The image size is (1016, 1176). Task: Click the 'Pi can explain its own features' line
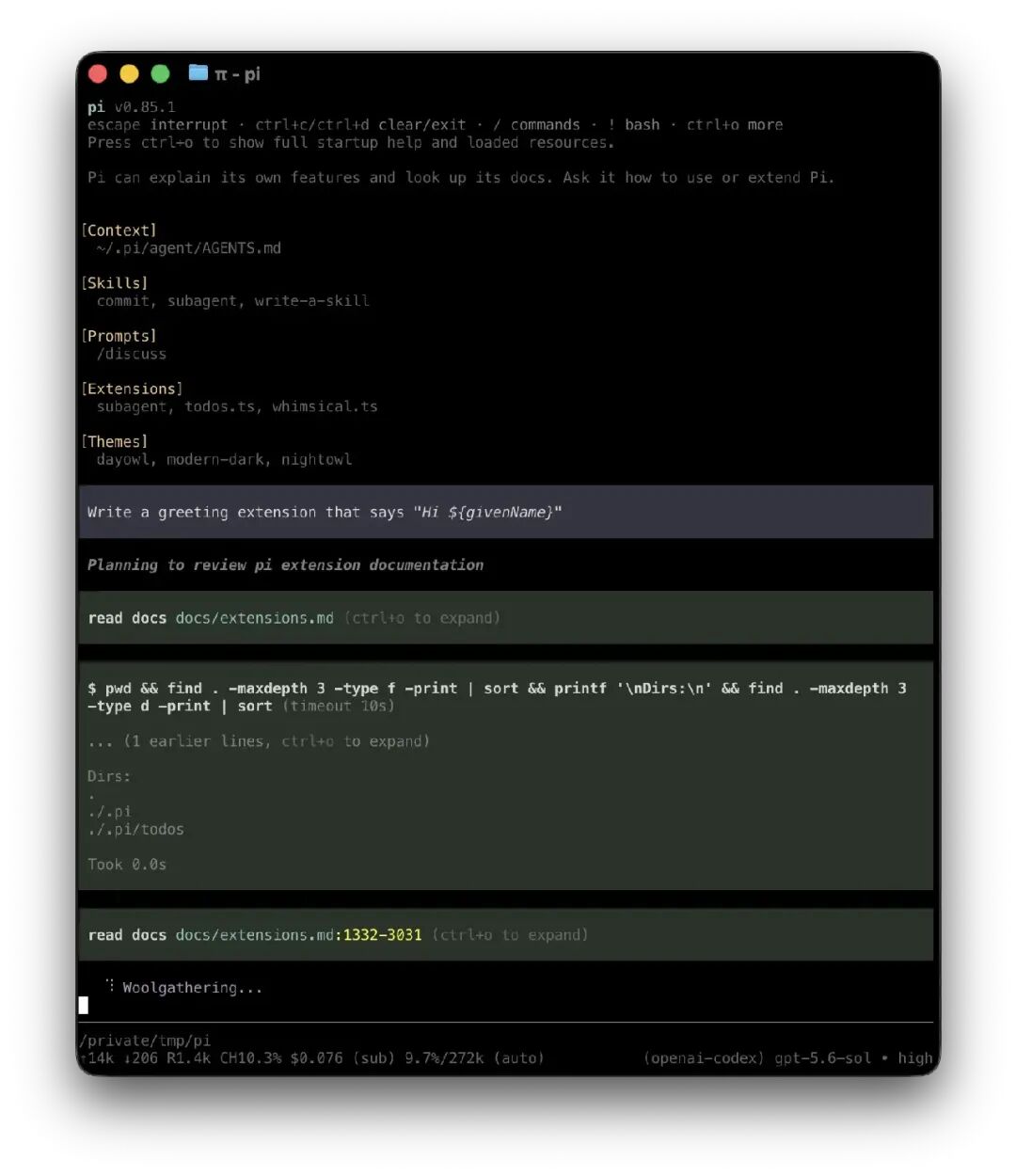pyautogui.click(x=461, y=177)
